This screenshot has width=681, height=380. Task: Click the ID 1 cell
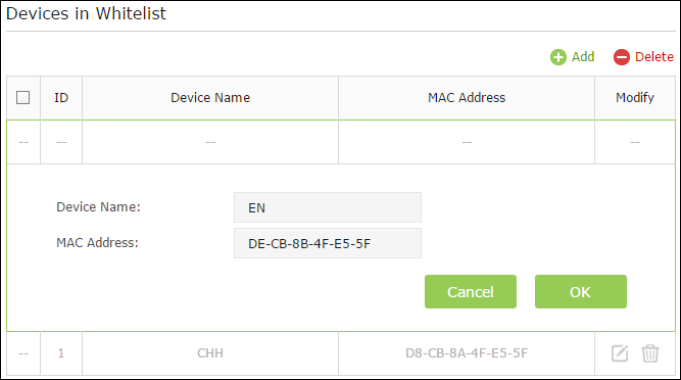pos(61,353)
